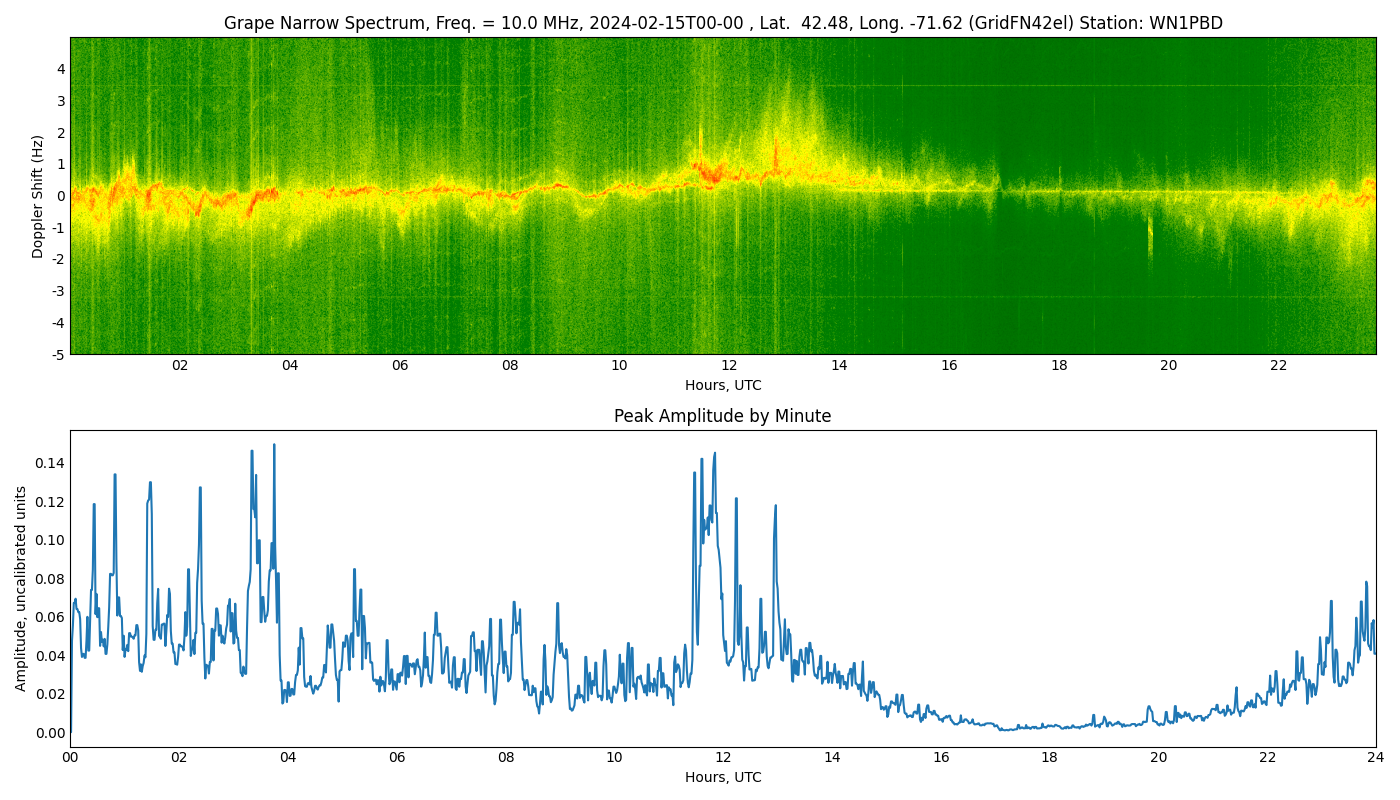The height and width of the screenshot is (800, 1400).
Task: Select the "Doppler Shift (Hz)" axis label
Action: (38, 196)
